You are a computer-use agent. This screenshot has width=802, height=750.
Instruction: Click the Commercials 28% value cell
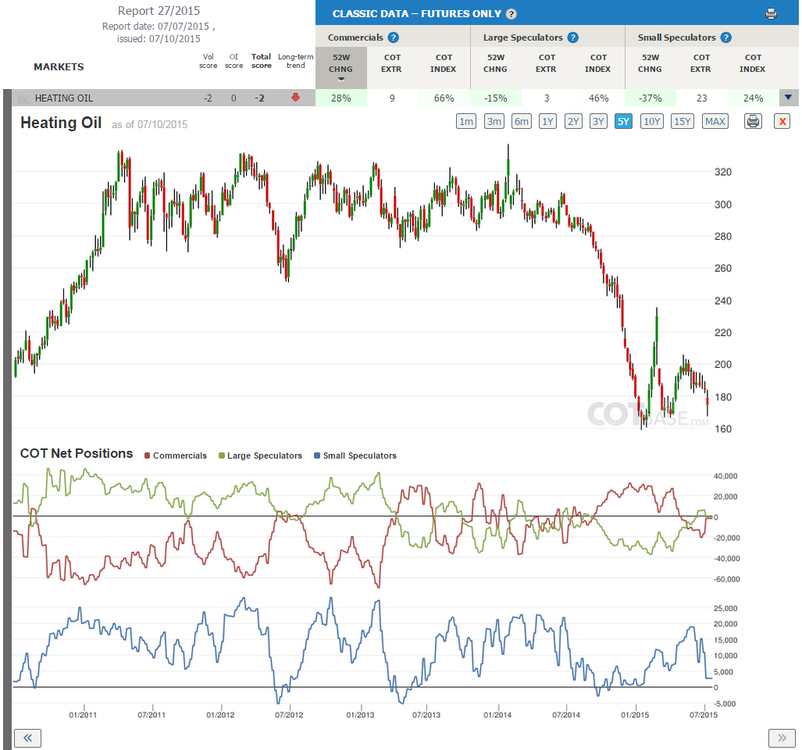pyautogui.click(x=341, y=98)
